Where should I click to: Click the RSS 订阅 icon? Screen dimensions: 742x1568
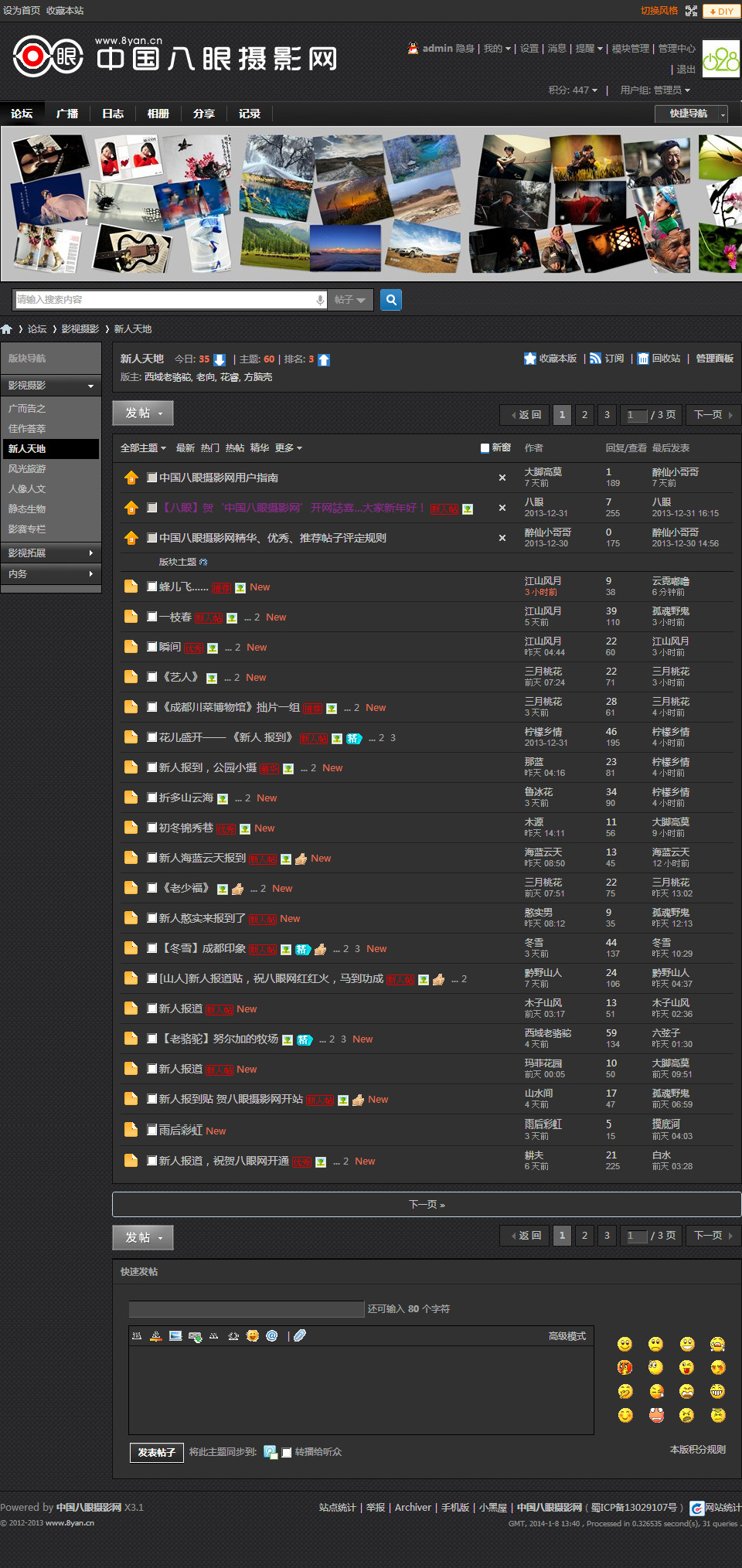(595, 359)
